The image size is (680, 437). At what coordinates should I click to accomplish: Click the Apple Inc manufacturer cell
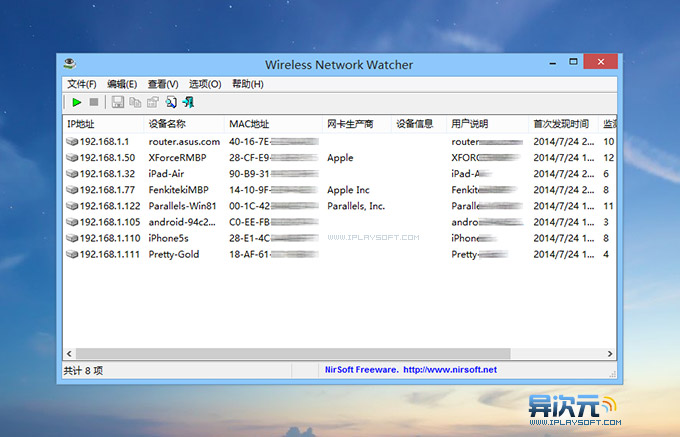[x=348, y=190]
